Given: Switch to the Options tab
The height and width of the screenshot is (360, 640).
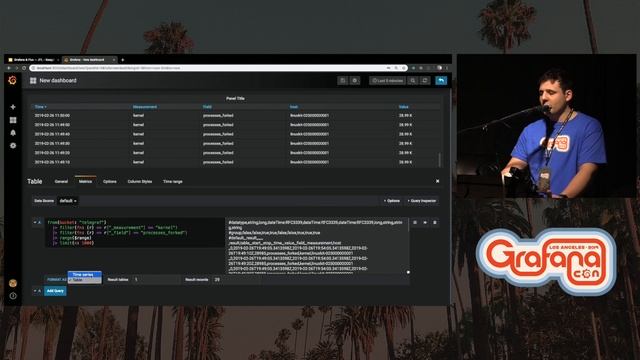Looking at the screenshot, I should [110, 181].
